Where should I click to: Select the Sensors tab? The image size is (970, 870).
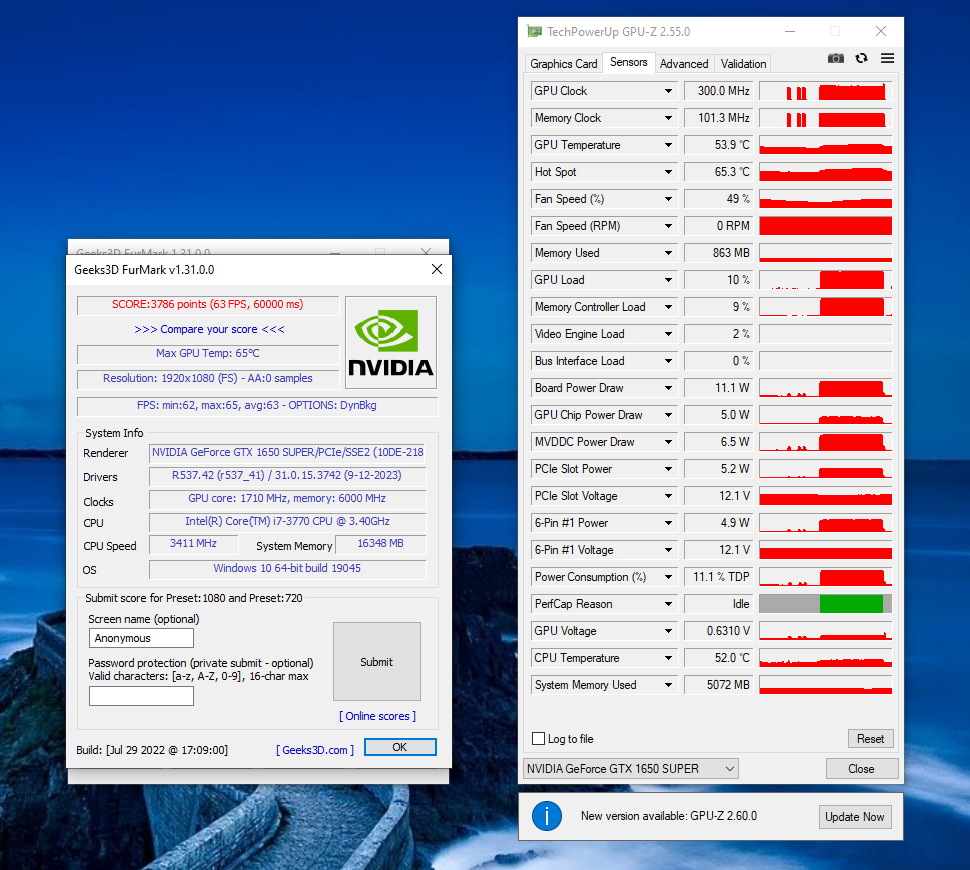629,62
